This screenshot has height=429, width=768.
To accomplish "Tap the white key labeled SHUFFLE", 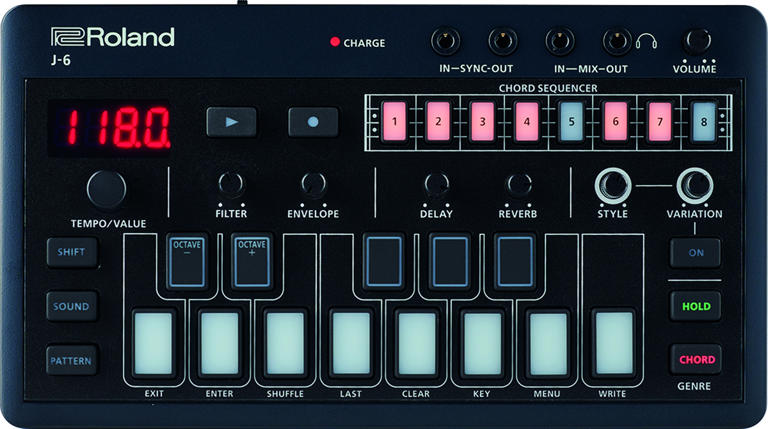I will point(285,343).
